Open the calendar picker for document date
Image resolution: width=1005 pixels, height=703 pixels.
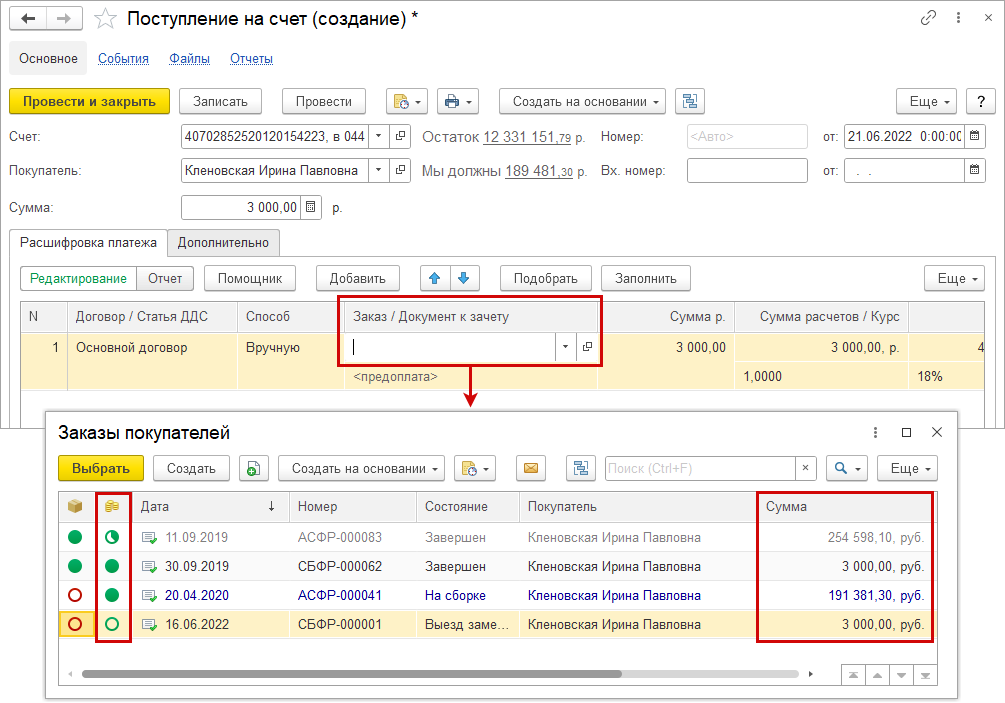point(974,136)
